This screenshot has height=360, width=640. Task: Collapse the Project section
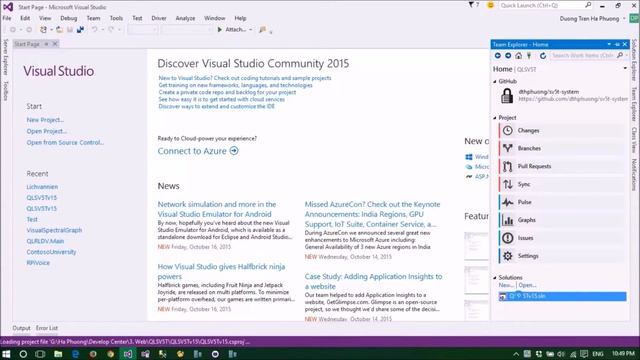pos(495,118)
